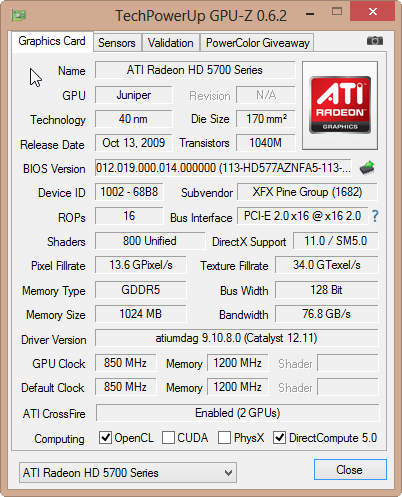This screenshot has width=402, height=497.
Task: Click the GPU-Z app icon in title bar
Action: [x=19, y=15]
